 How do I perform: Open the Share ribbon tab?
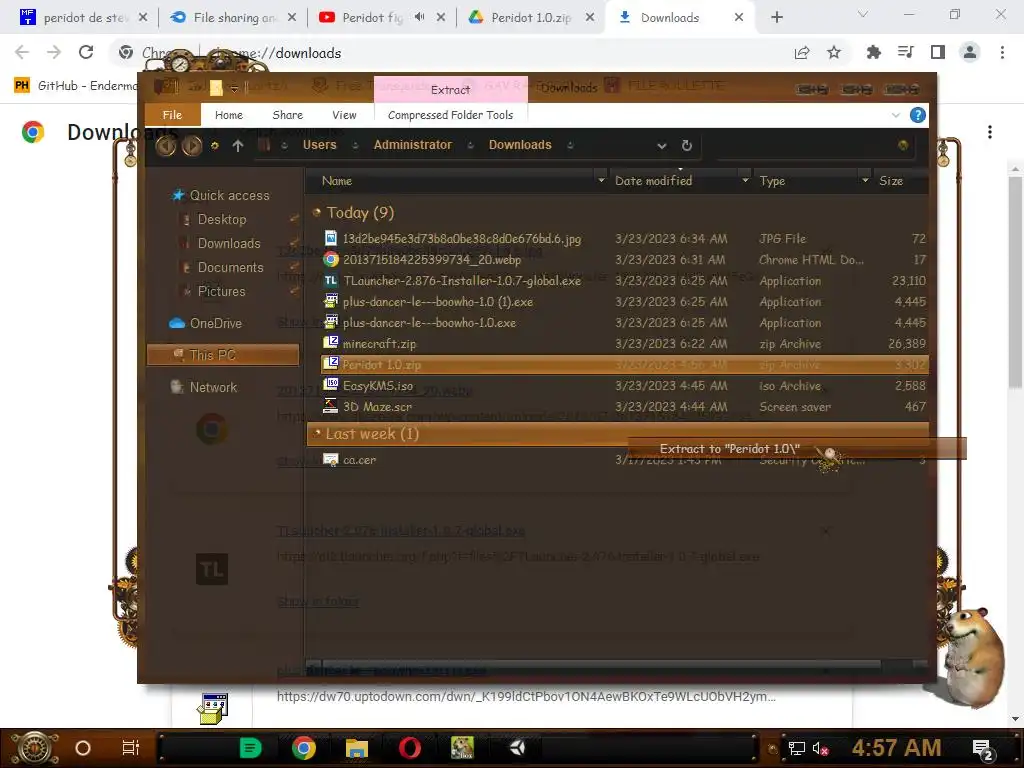click(x=287, y=115)
